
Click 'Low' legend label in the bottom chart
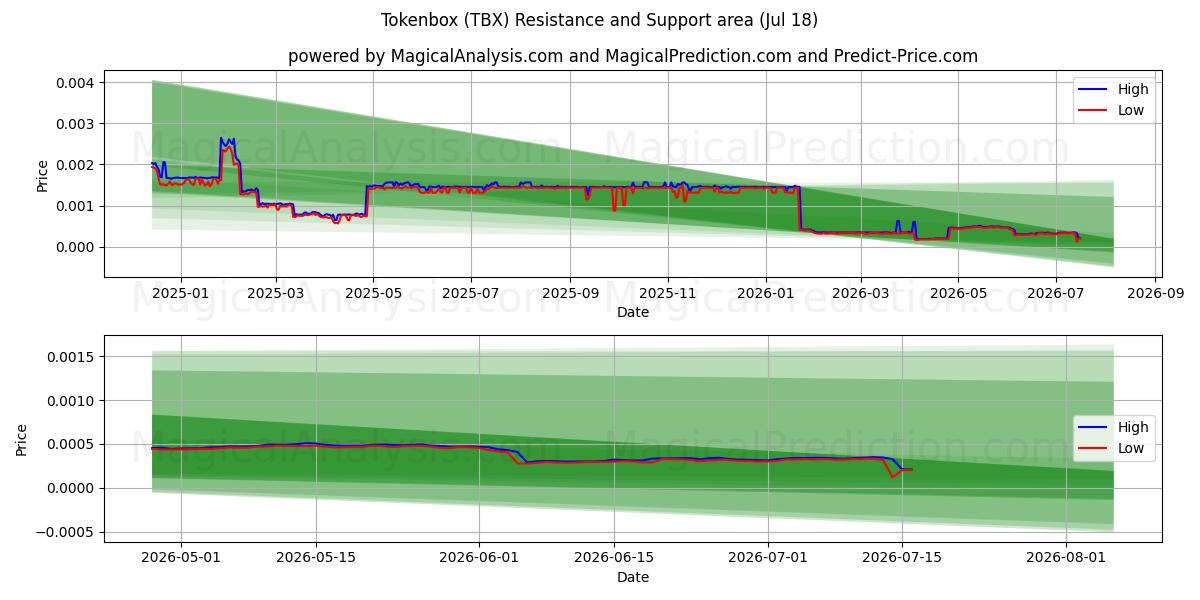tap(1131, 448)
